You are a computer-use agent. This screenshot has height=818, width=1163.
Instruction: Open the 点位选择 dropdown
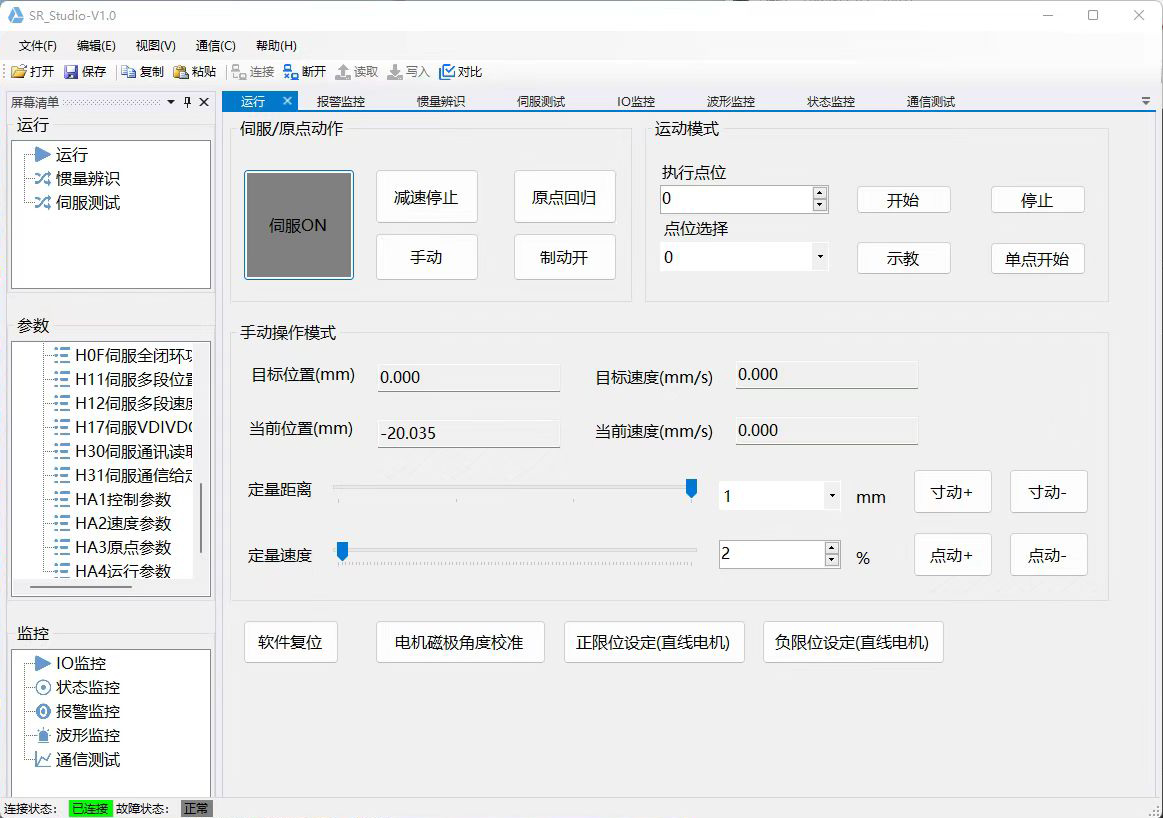click(820, 257)
